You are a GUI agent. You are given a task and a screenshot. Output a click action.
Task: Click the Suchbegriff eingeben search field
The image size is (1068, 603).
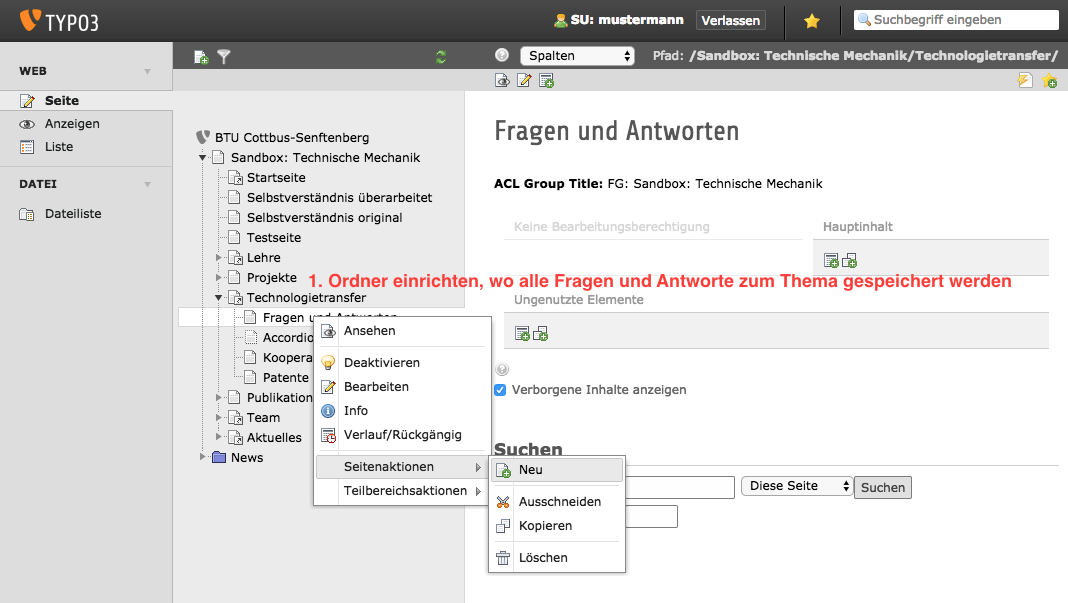pyautogui.click(x=960, y=20)
